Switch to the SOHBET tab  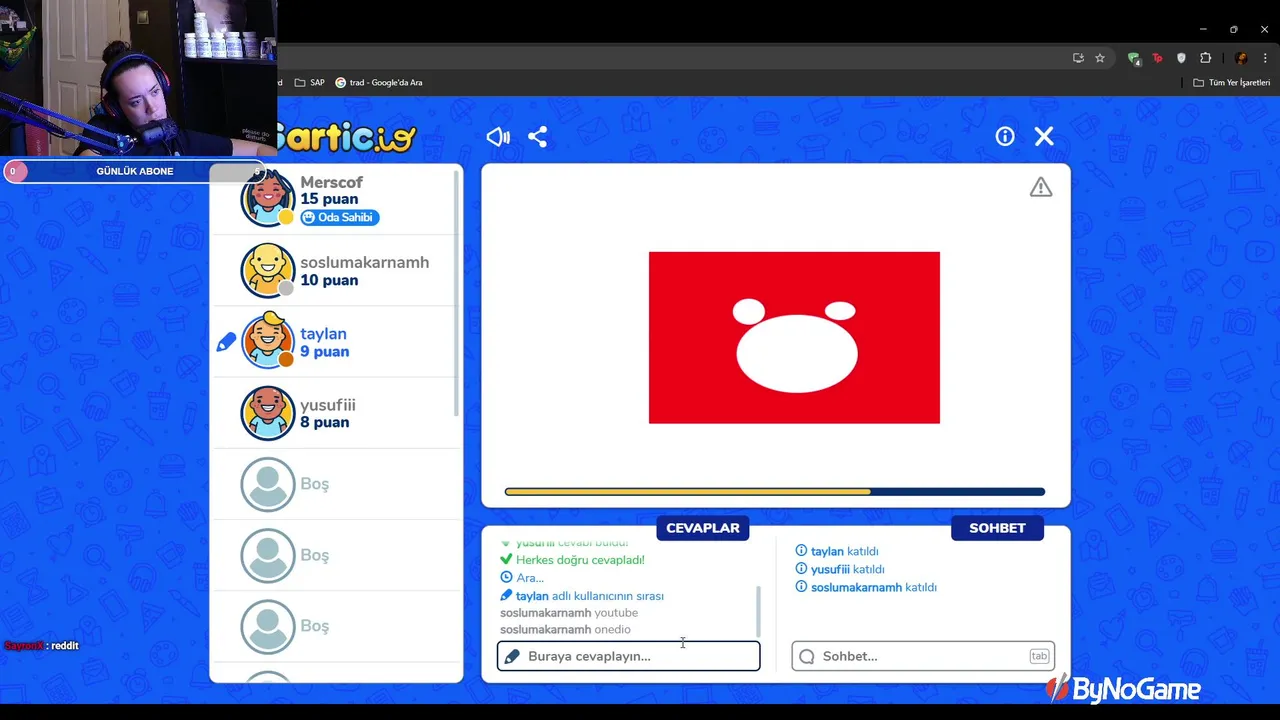997,528
